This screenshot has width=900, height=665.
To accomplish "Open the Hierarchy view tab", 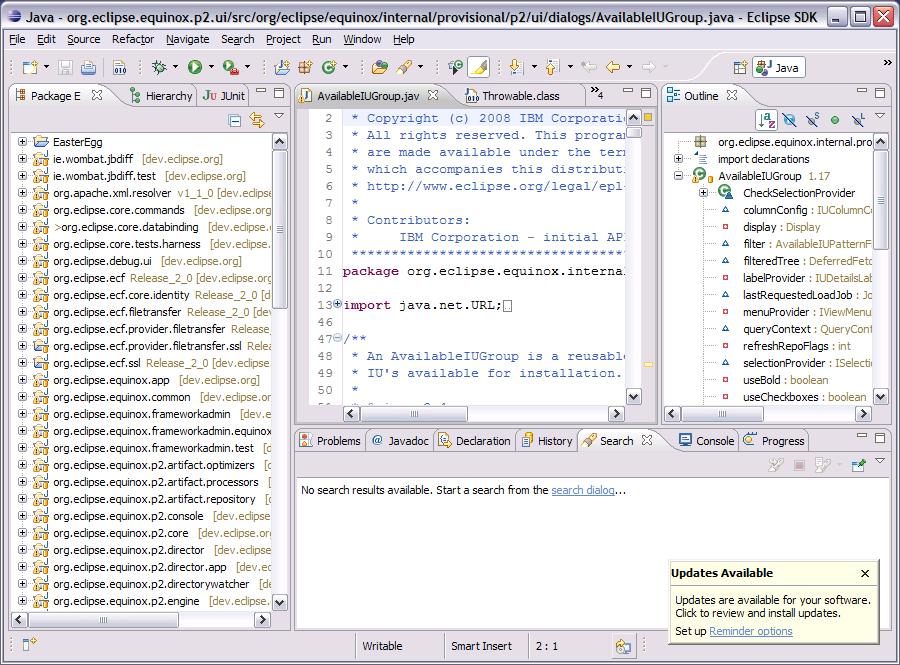I will coord(161,96).
